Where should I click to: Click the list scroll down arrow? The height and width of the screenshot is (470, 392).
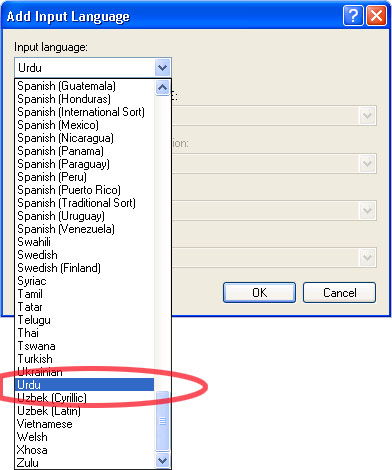tap(162, 461)
